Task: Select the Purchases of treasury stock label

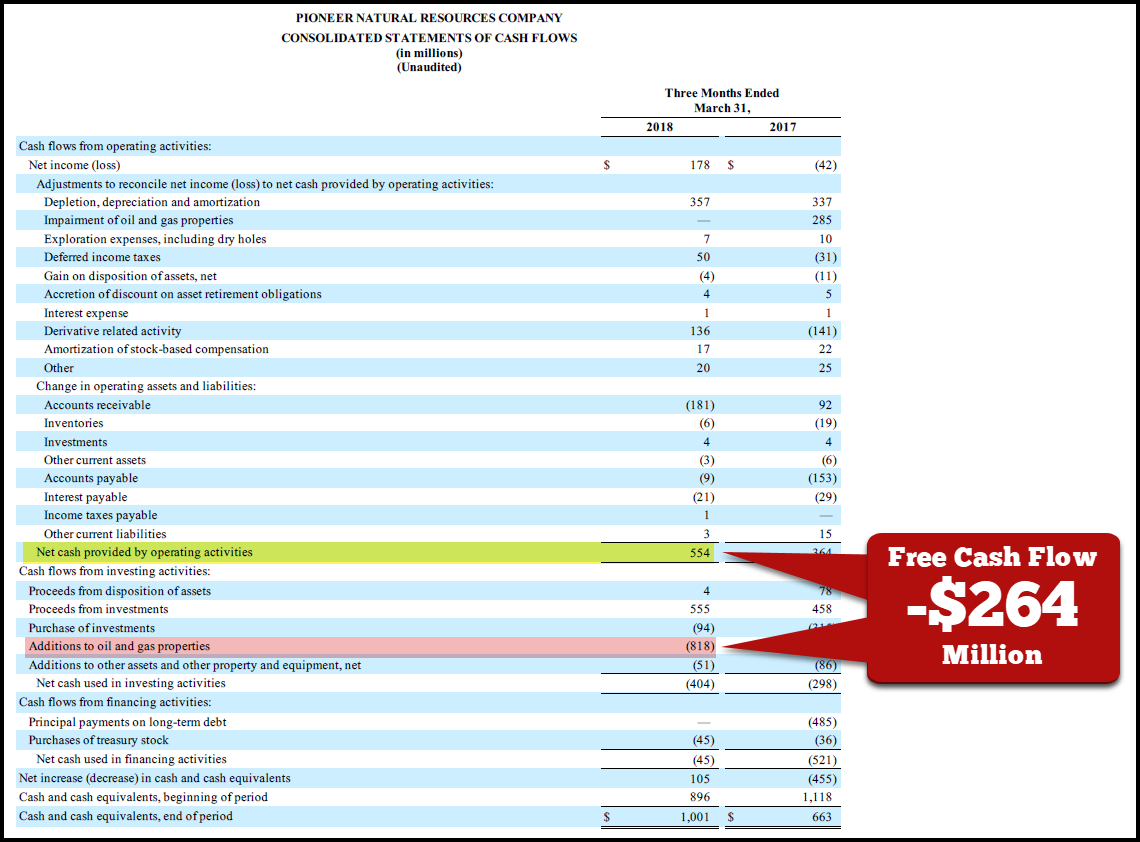Action: coord(98,740)
